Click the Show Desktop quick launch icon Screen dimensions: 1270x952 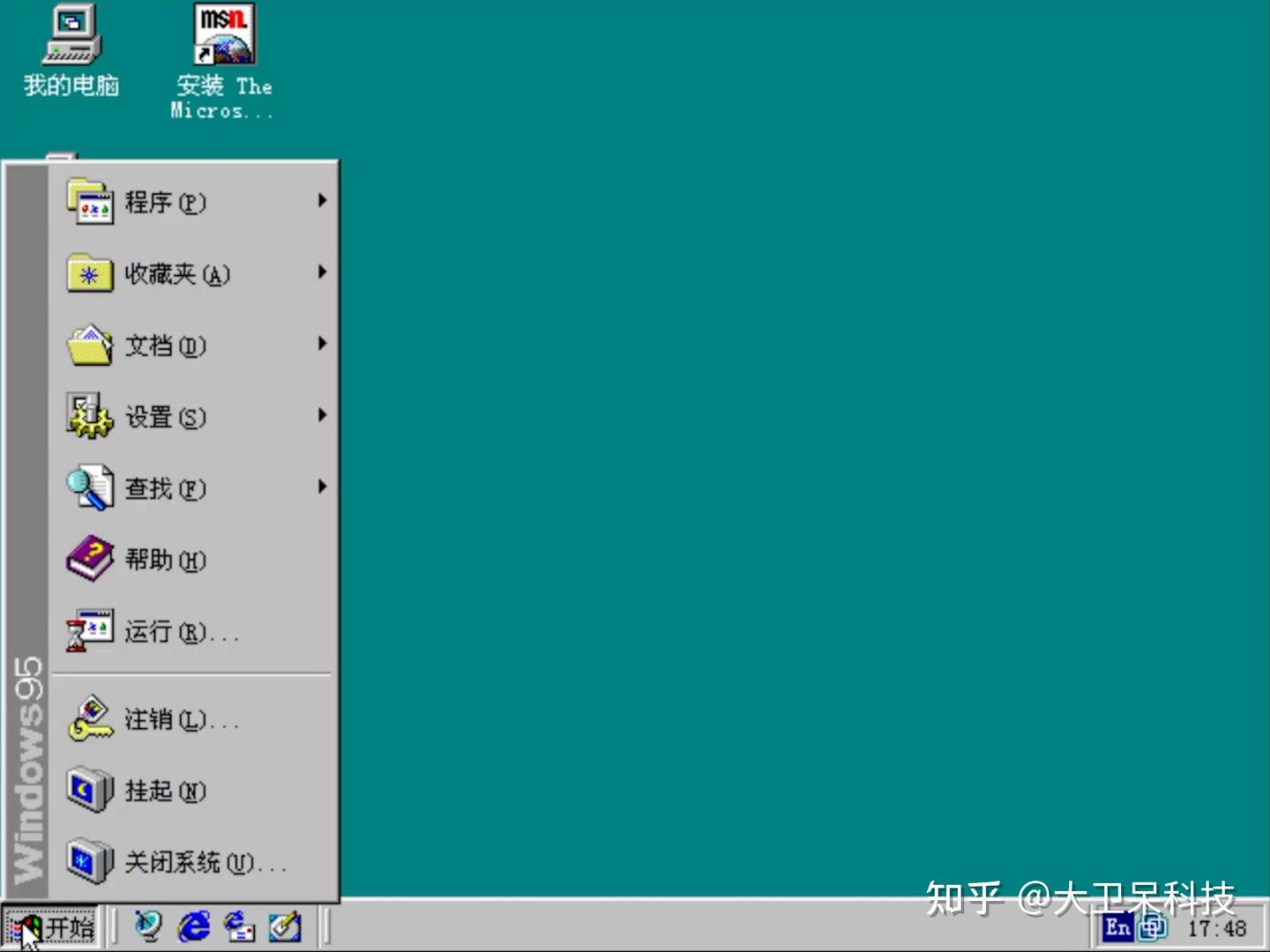[284, 928]
